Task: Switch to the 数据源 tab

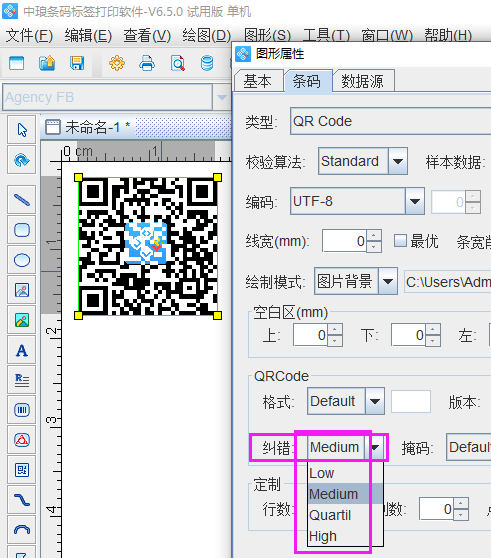Action: pyautogui.click(x=363, y=81)
